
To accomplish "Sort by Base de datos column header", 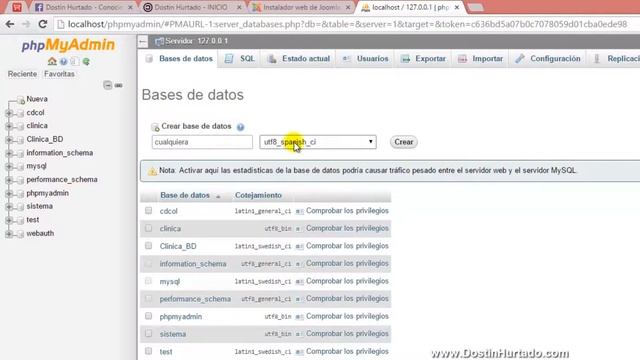I will click(x=185, y=196).
